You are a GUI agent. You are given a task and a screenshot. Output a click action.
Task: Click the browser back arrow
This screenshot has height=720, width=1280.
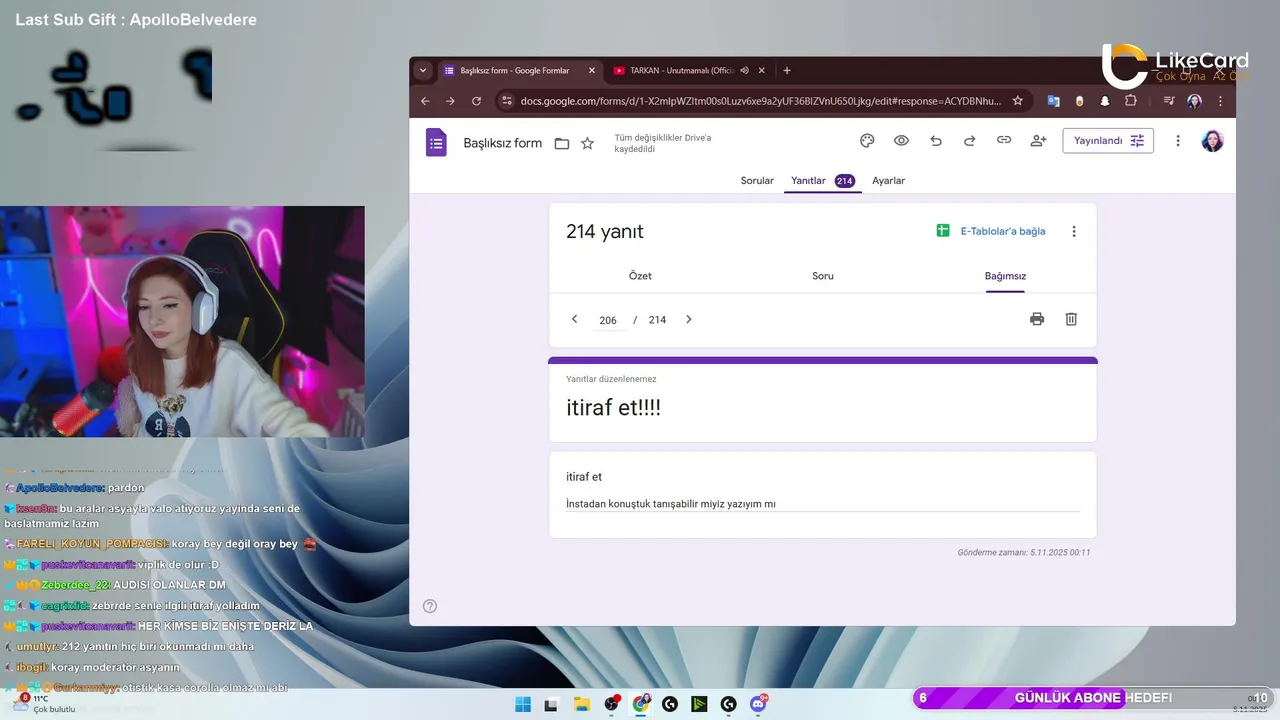pos(425,101)
